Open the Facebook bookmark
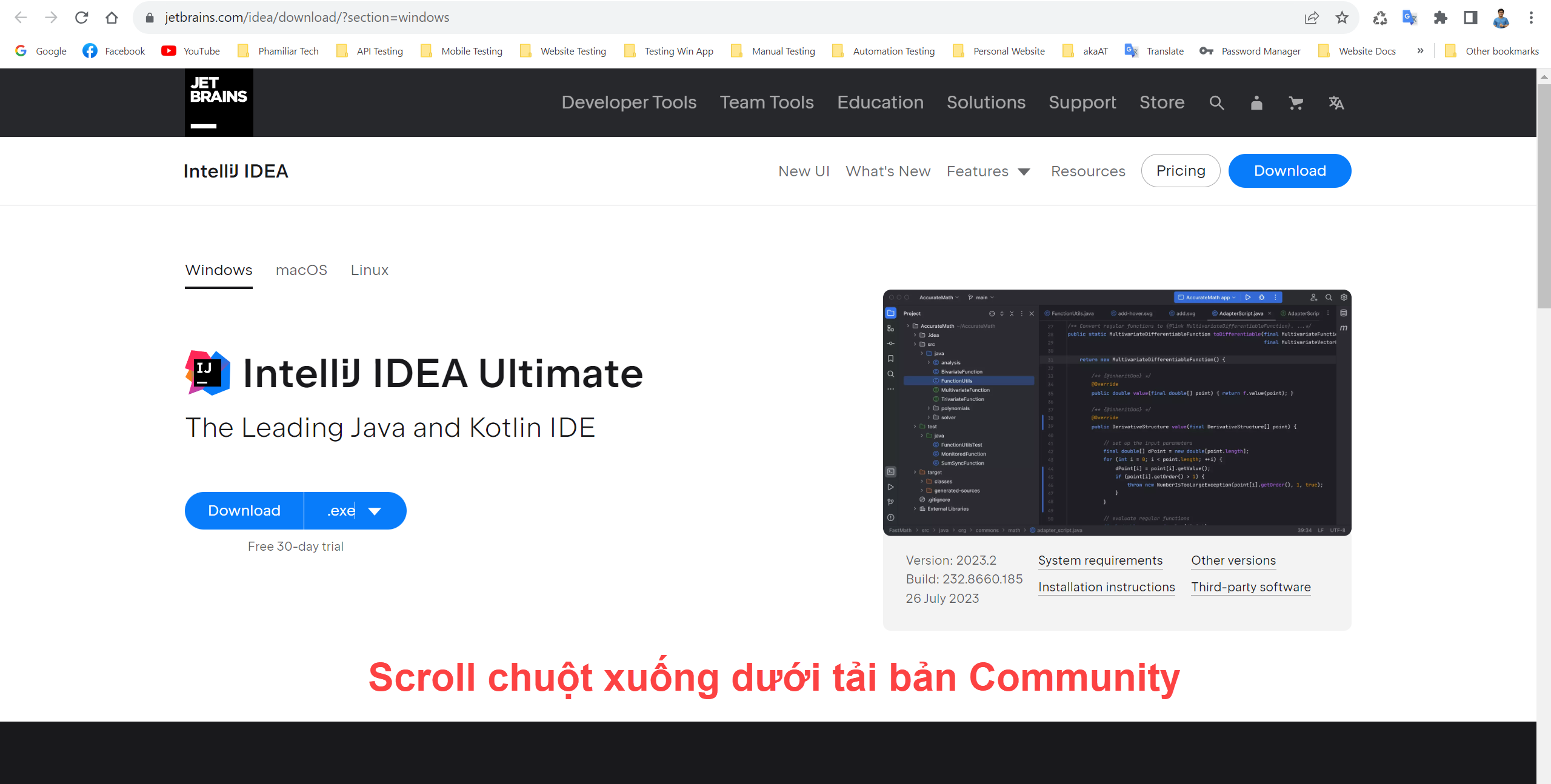The image size is (1551, 784). click(x=114, y=51)
